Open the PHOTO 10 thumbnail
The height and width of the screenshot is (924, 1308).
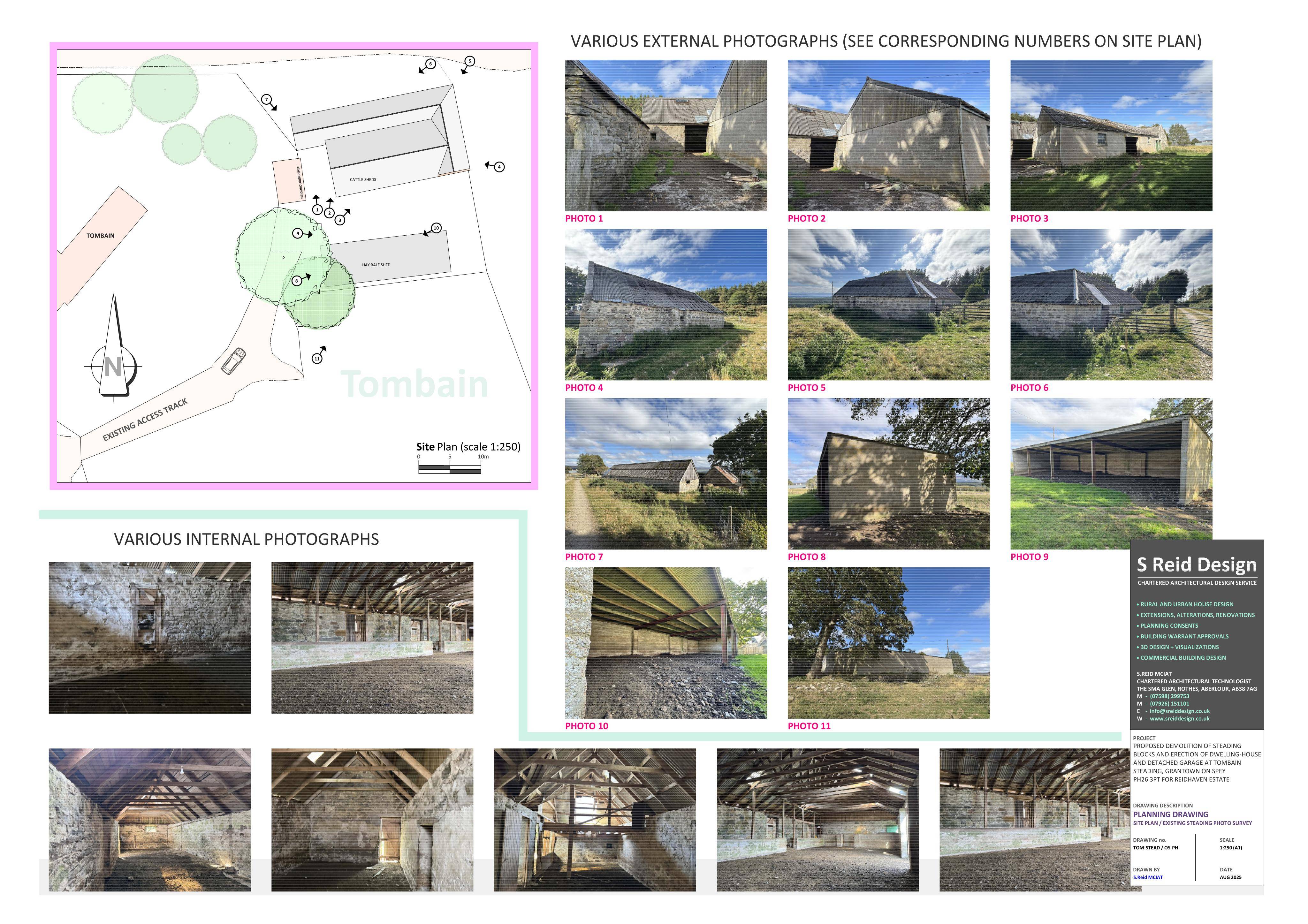pyautogui.click(x=666, y=643)
